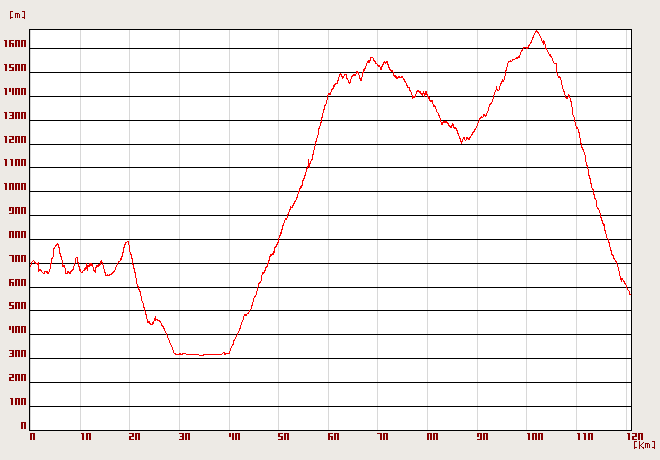Click the 120 label on distance axis
Screen dimensions: 660x460
click(635, 436)
